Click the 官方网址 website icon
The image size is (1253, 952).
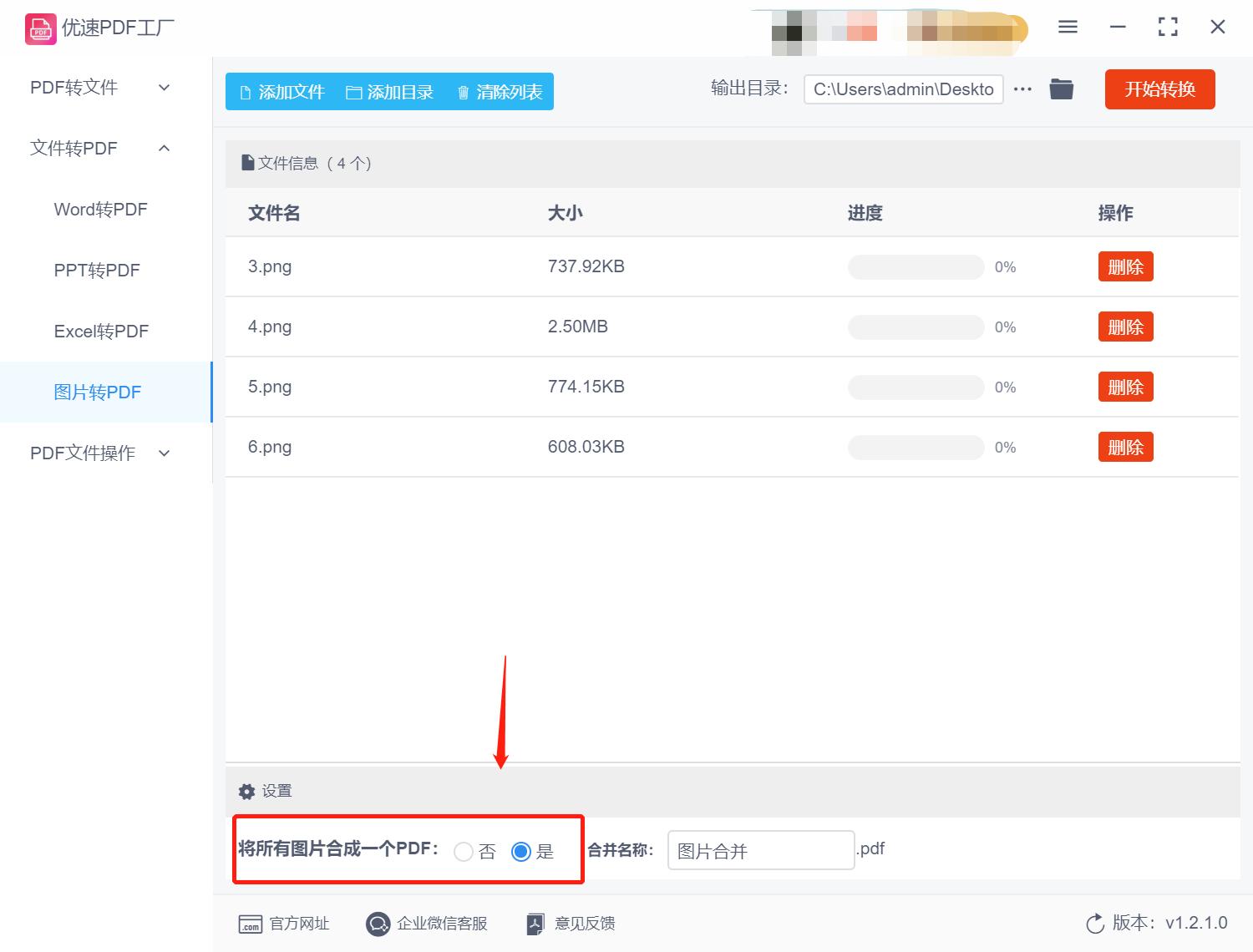pyautogui.click(x=251, y=924)
